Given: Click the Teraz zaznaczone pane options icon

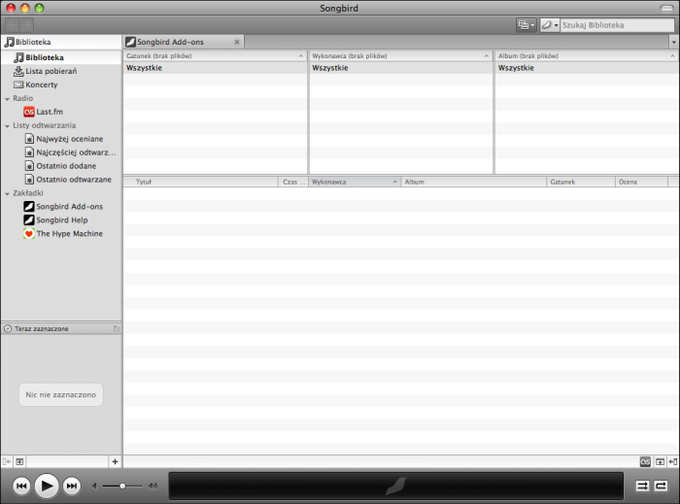Looking at the screenshot, I should (116, 329).
